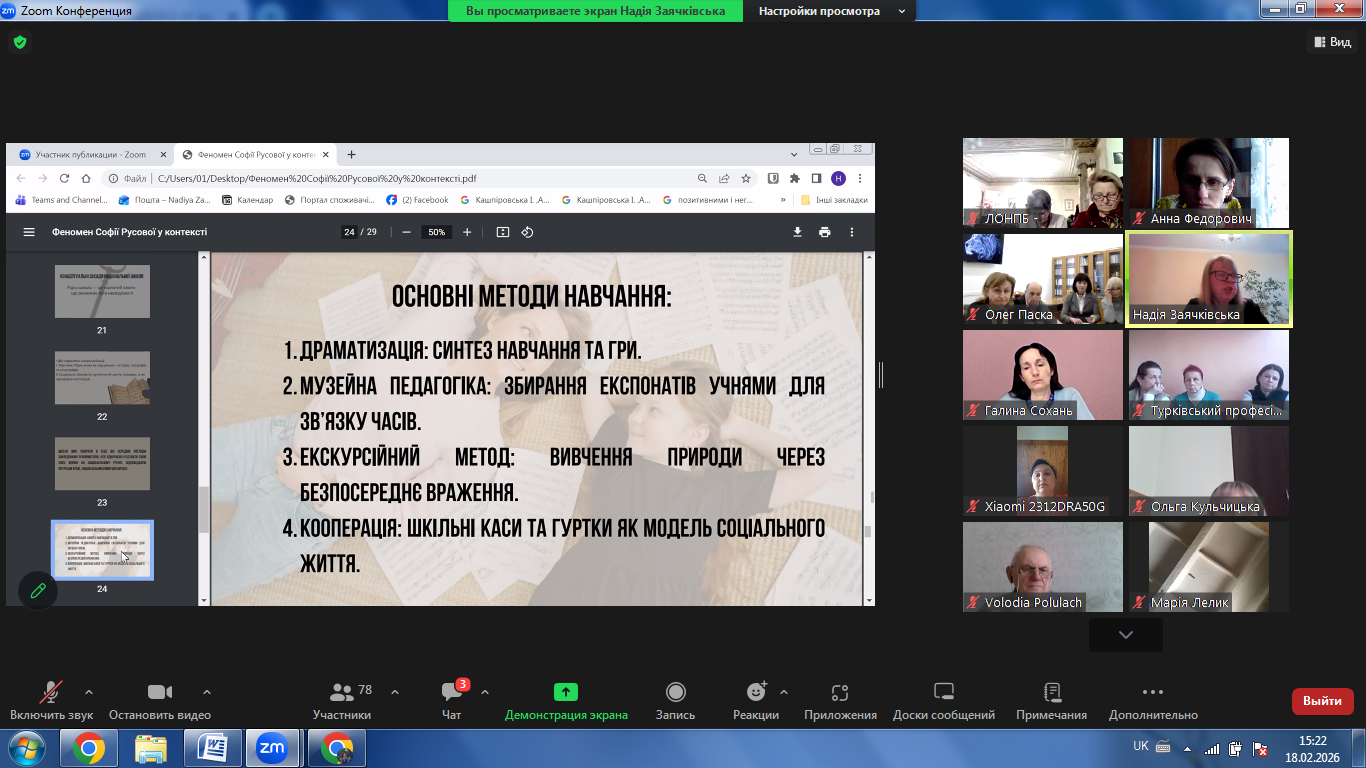
Task: Unmute microphone with Включить звук
Action: point(51,693)
